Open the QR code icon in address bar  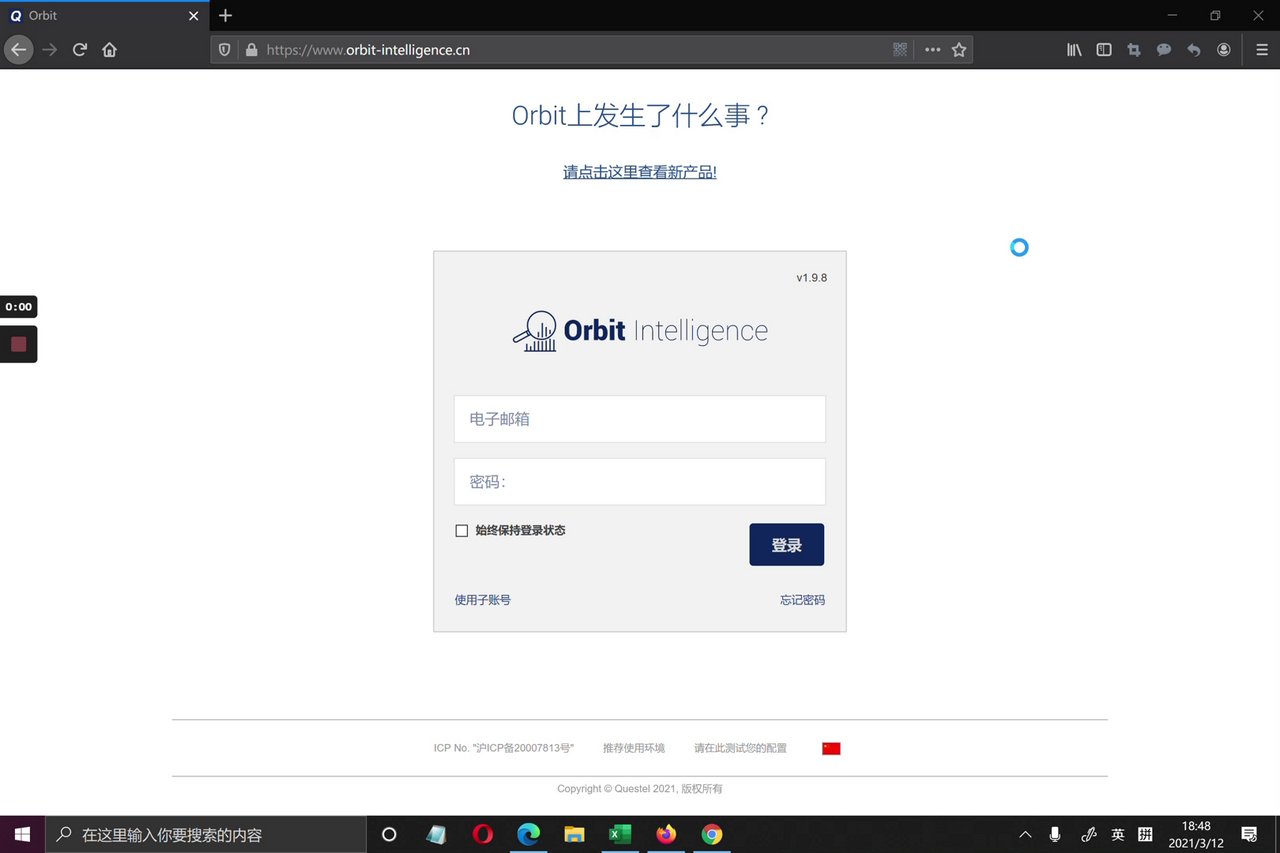[900, 49]
